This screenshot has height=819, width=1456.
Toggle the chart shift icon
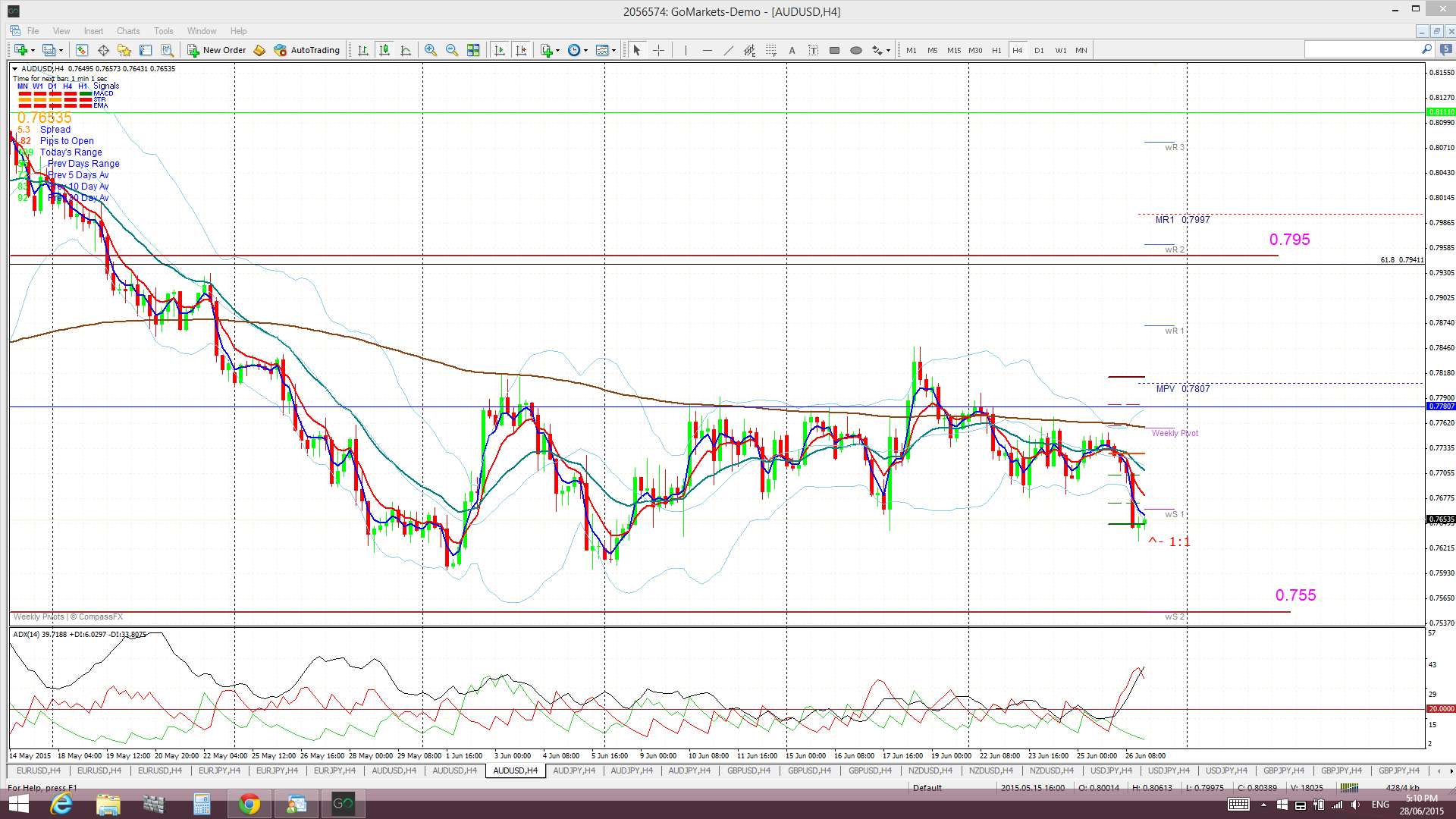(521, 50)
